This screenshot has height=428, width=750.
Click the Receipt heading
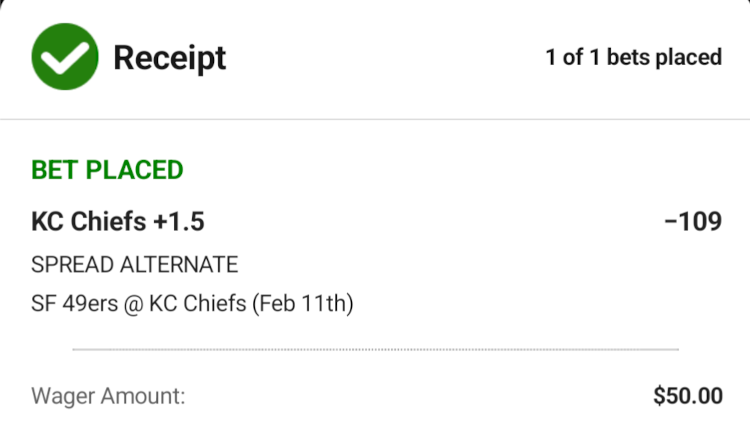[169, 58]
